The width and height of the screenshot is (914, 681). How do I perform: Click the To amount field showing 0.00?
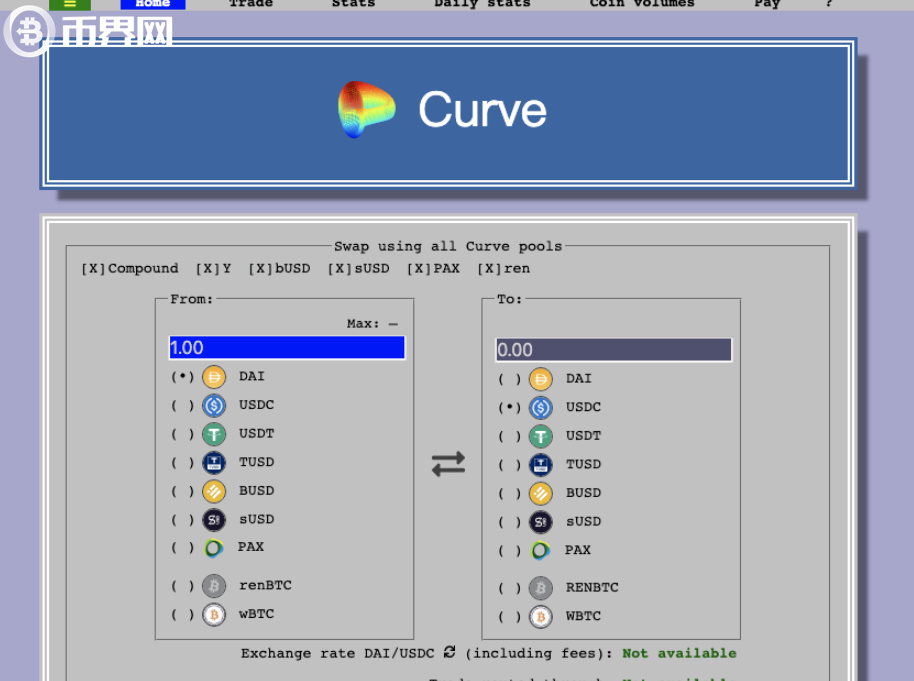coord(614,350)
